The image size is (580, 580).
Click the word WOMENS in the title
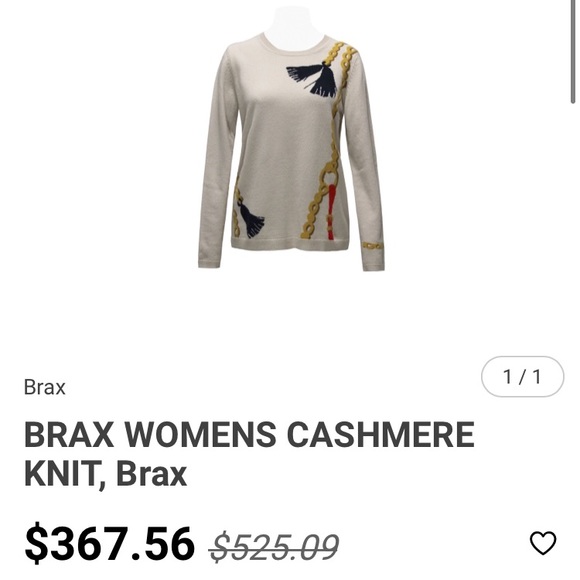tap(200, 434)
